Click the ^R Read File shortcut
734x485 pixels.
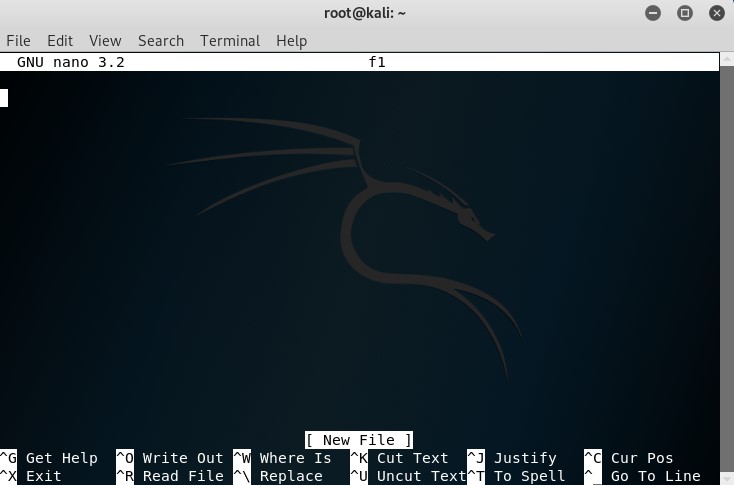pyautogui.click(x=170, y=476)
